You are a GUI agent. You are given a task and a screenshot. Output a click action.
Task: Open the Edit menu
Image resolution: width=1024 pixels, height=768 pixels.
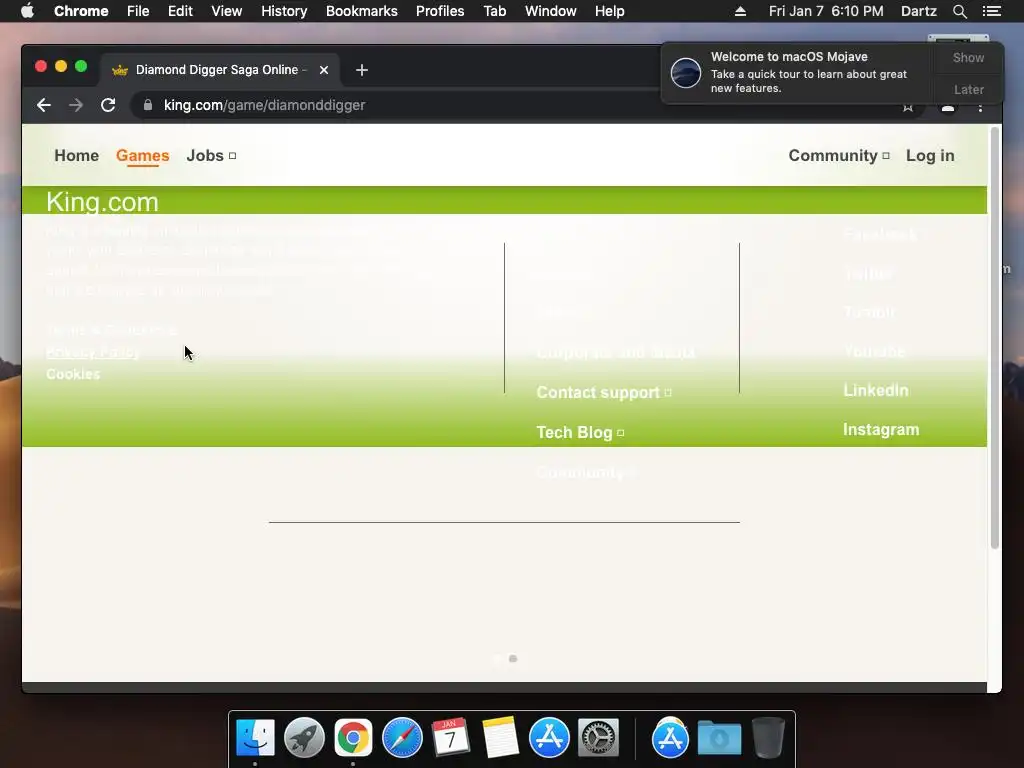click(x=180, y=11)
